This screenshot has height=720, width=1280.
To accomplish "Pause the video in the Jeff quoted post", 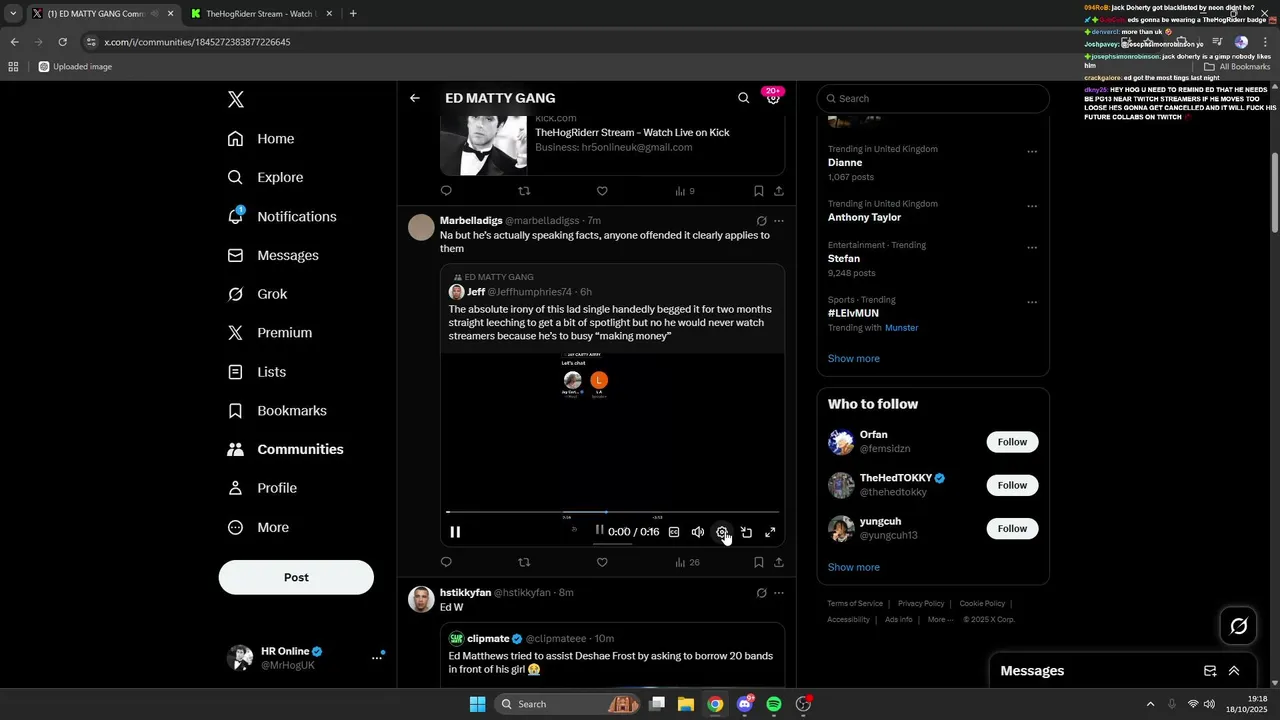I will point(455,532).
